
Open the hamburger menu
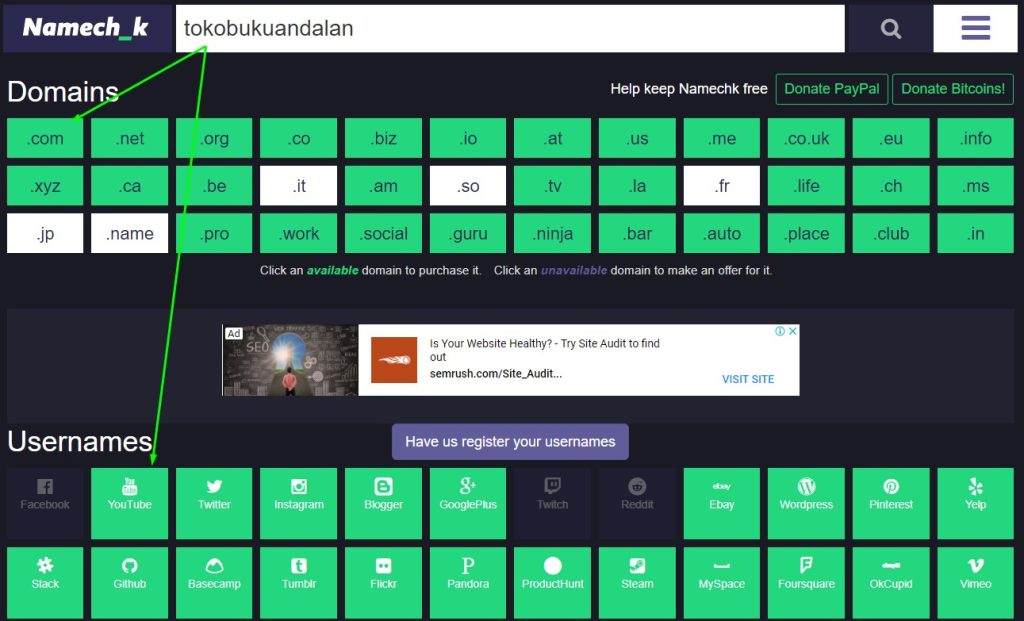(x=975, y=29)
